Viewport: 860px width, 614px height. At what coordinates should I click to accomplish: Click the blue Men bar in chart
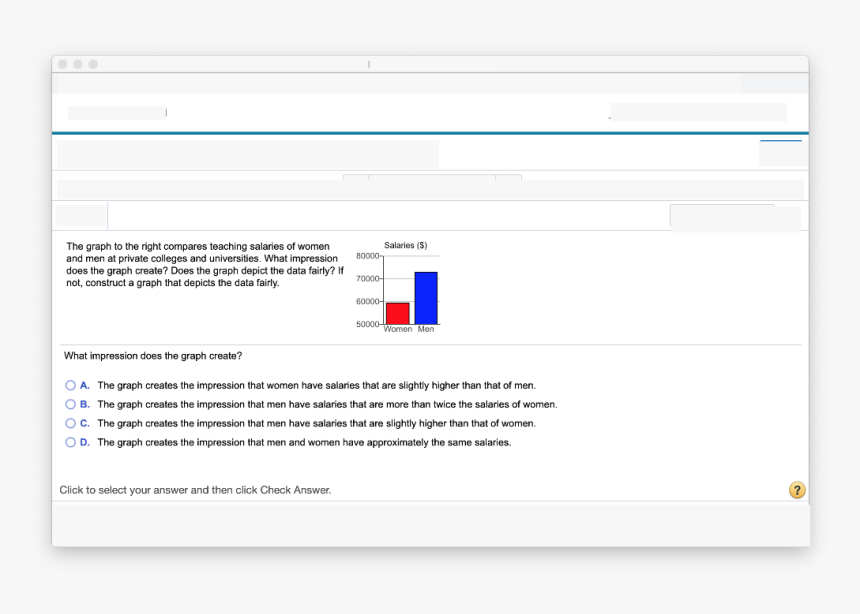(x=426, y=298)
